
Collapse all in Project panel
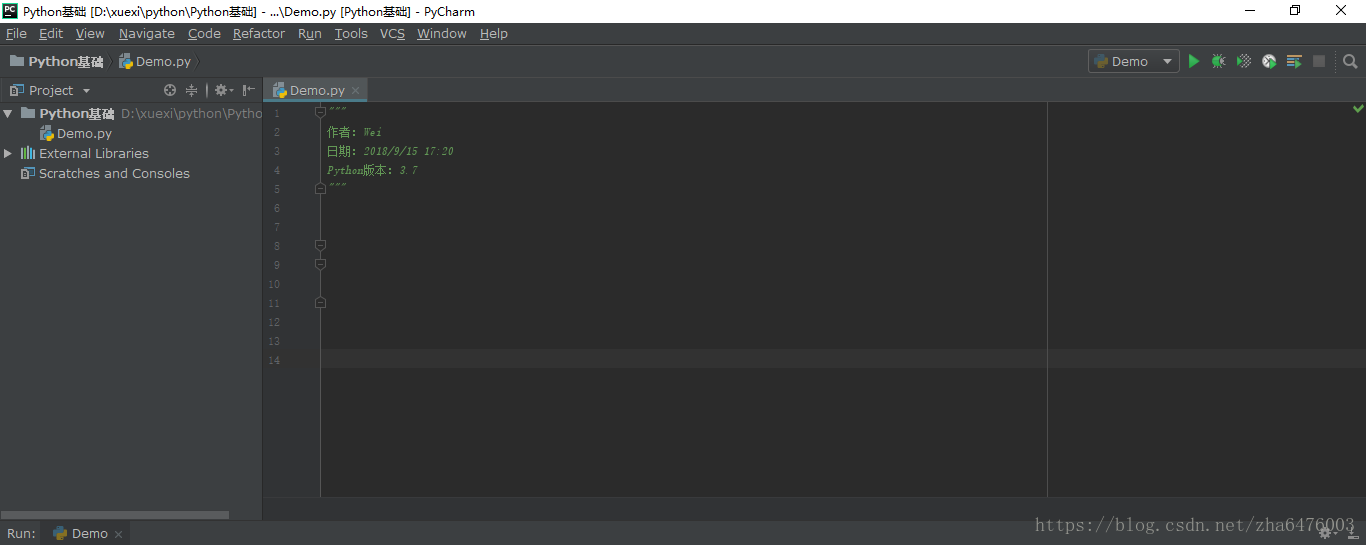(x=192, y=90)
